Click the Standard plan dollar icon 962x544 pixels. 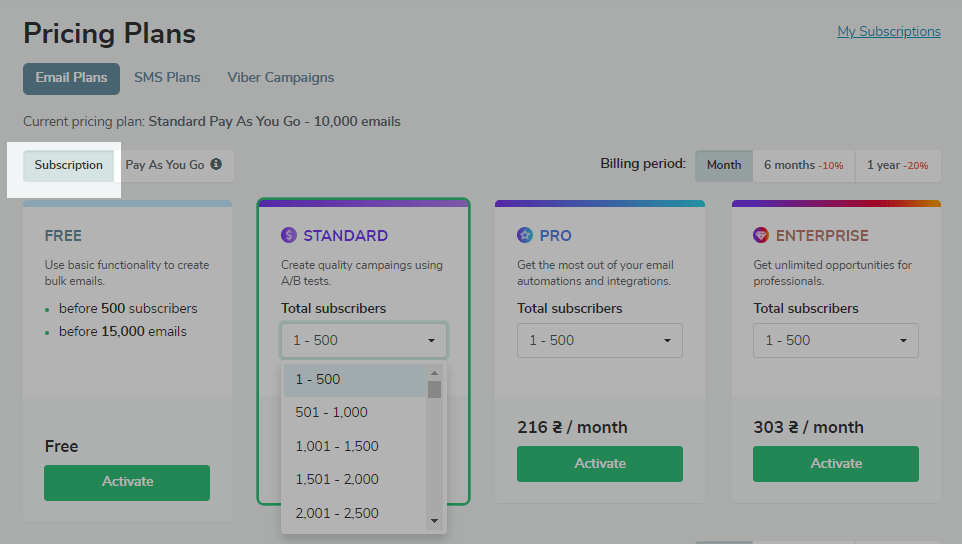(x=289, y=236)
